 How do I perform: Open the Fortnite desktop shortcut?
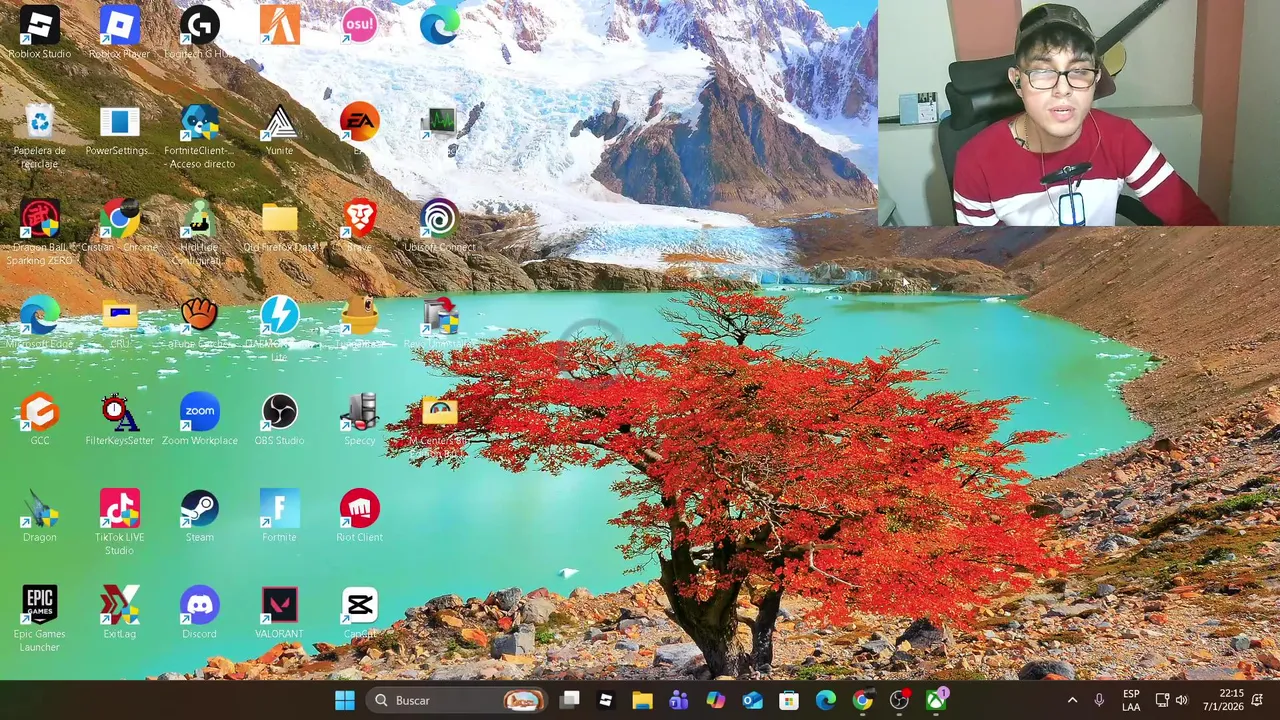pyautogui.click(x=279, y=510)
